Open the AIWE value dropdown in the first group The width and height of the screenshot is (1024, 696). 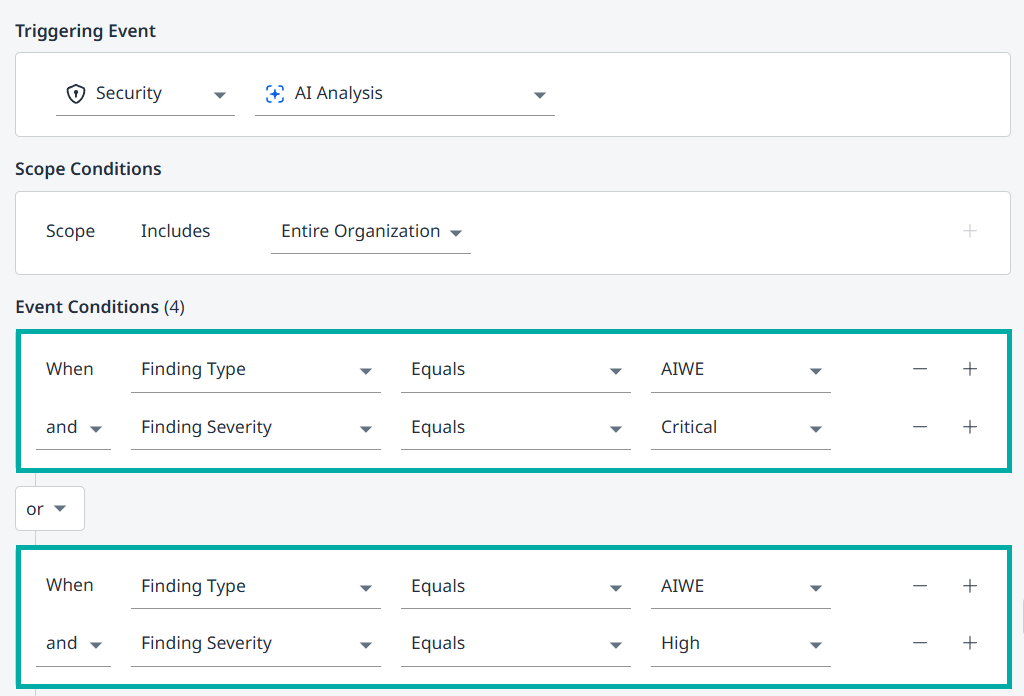tap(740, 370)
